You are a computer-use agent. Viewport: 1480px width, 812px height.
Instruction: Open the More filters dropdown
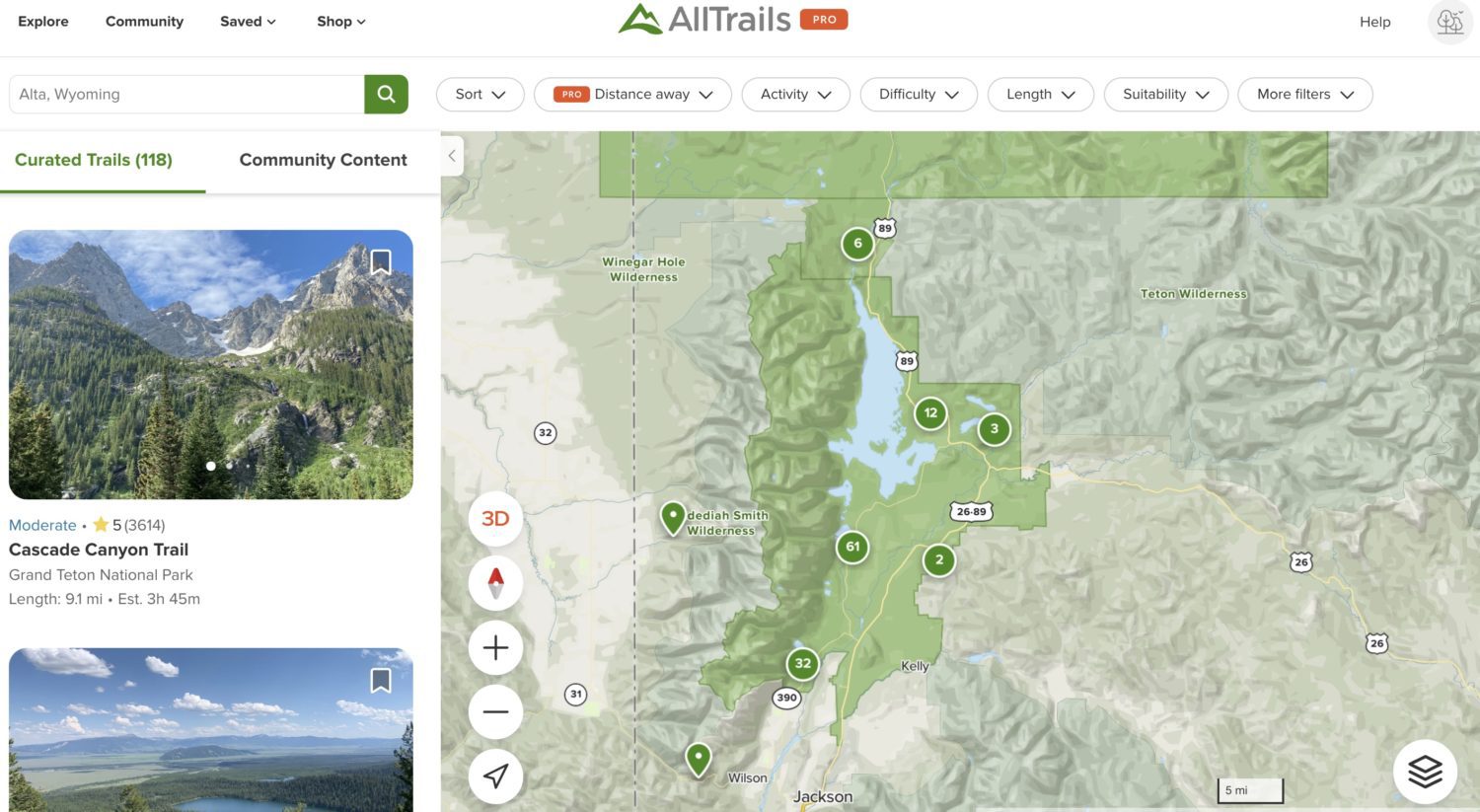point(1304,94)
